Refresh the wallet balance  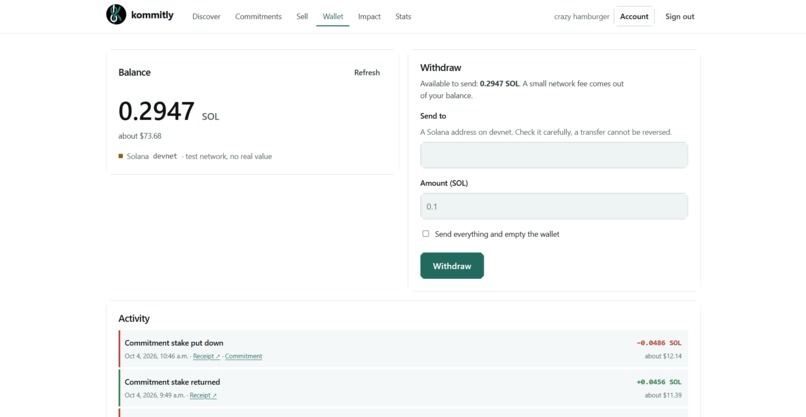pos(367,72)
